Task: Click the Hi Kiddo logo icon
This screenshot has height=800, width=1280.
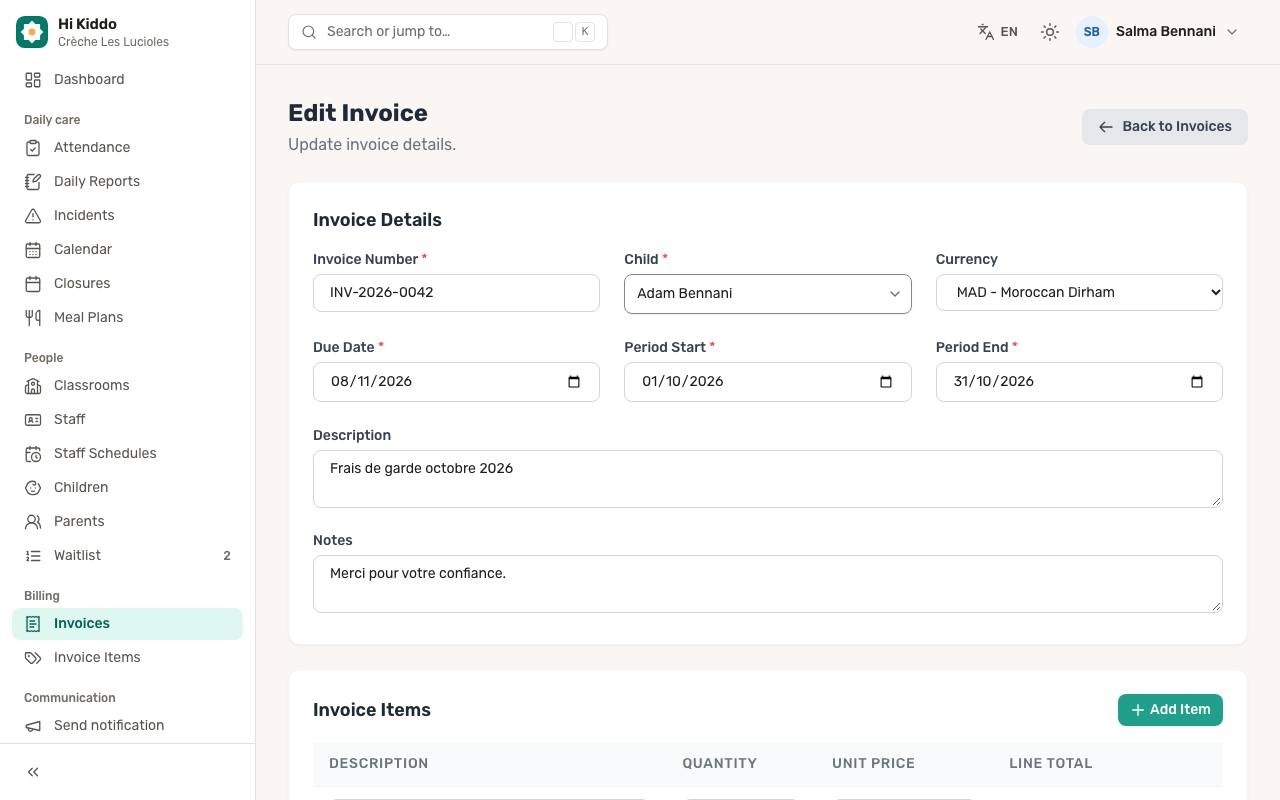Action: tap(32, 32)
